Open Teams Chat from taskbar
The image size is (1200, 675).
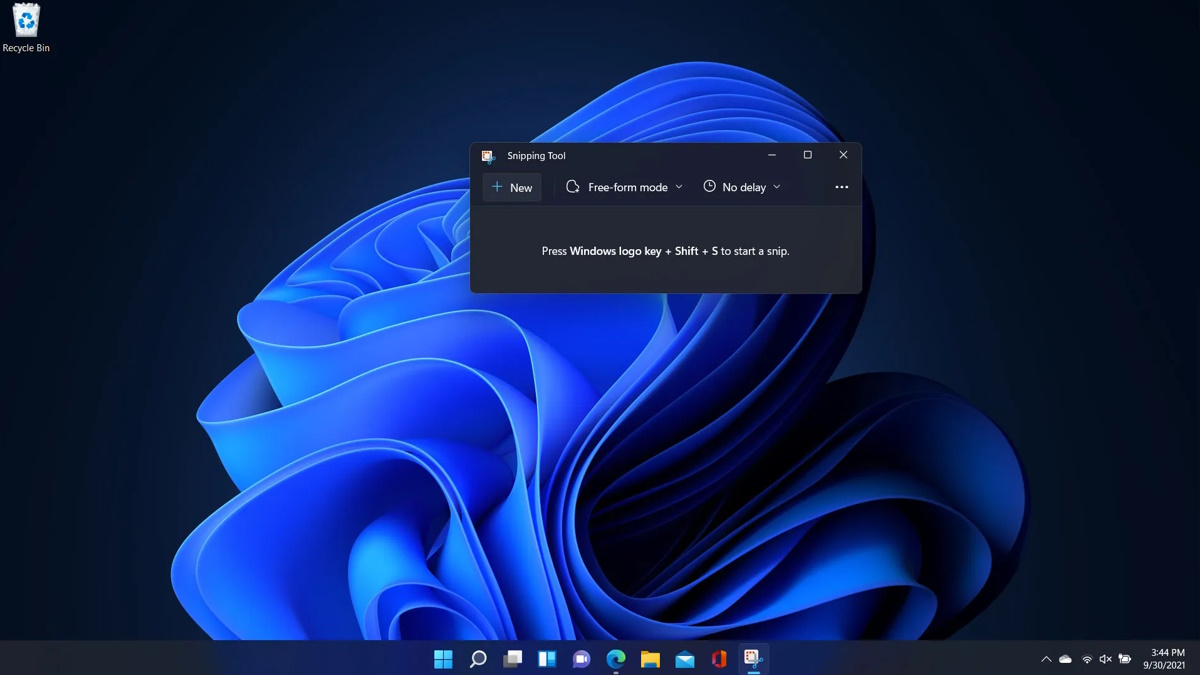581,659
